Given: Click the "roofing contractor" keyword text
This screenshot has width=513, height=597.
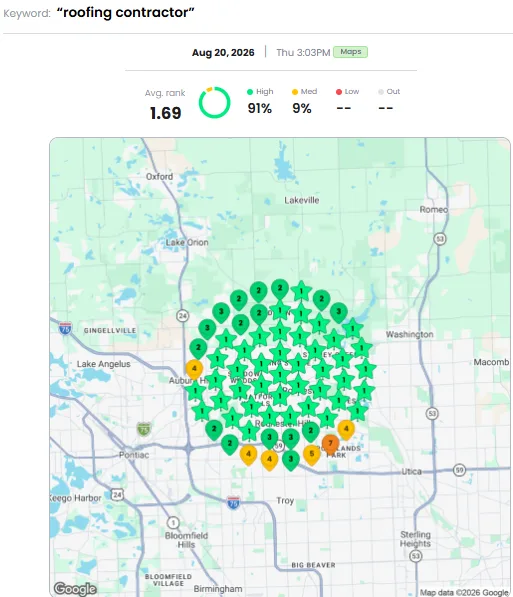Looking at the screenshot, I should (x=125, y=13).
